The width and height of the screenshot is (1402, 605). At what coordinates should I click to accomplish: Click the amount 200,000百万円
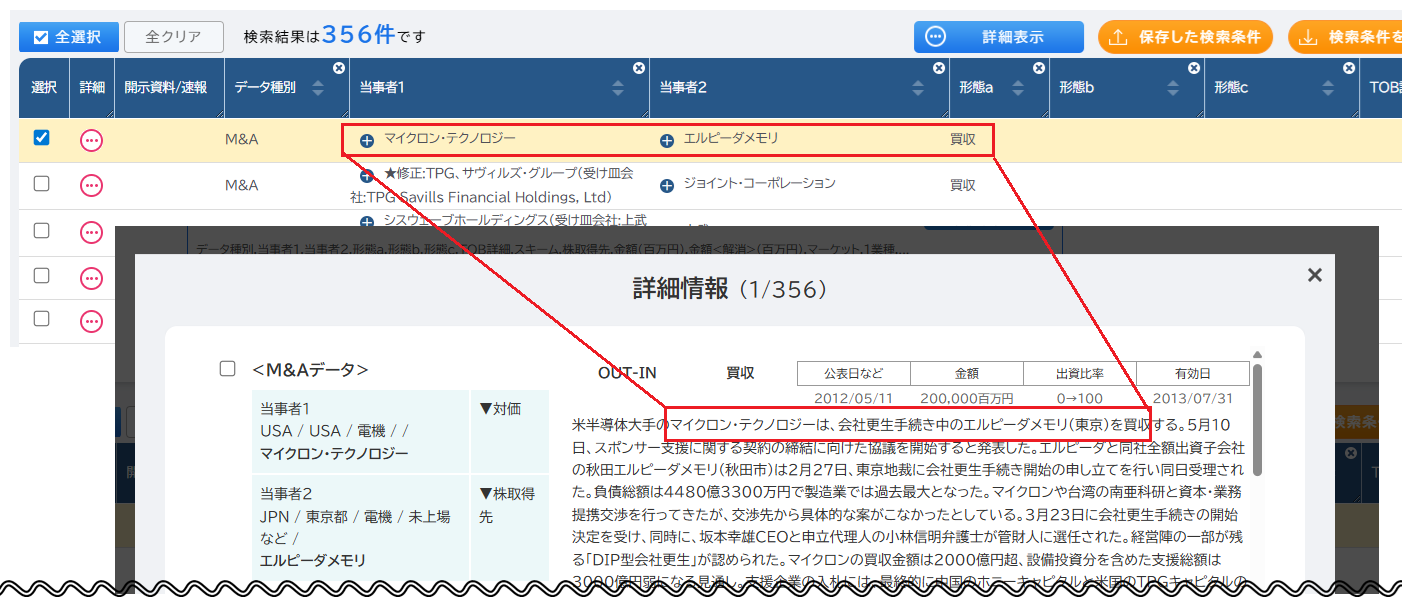(x=967, y=398)
